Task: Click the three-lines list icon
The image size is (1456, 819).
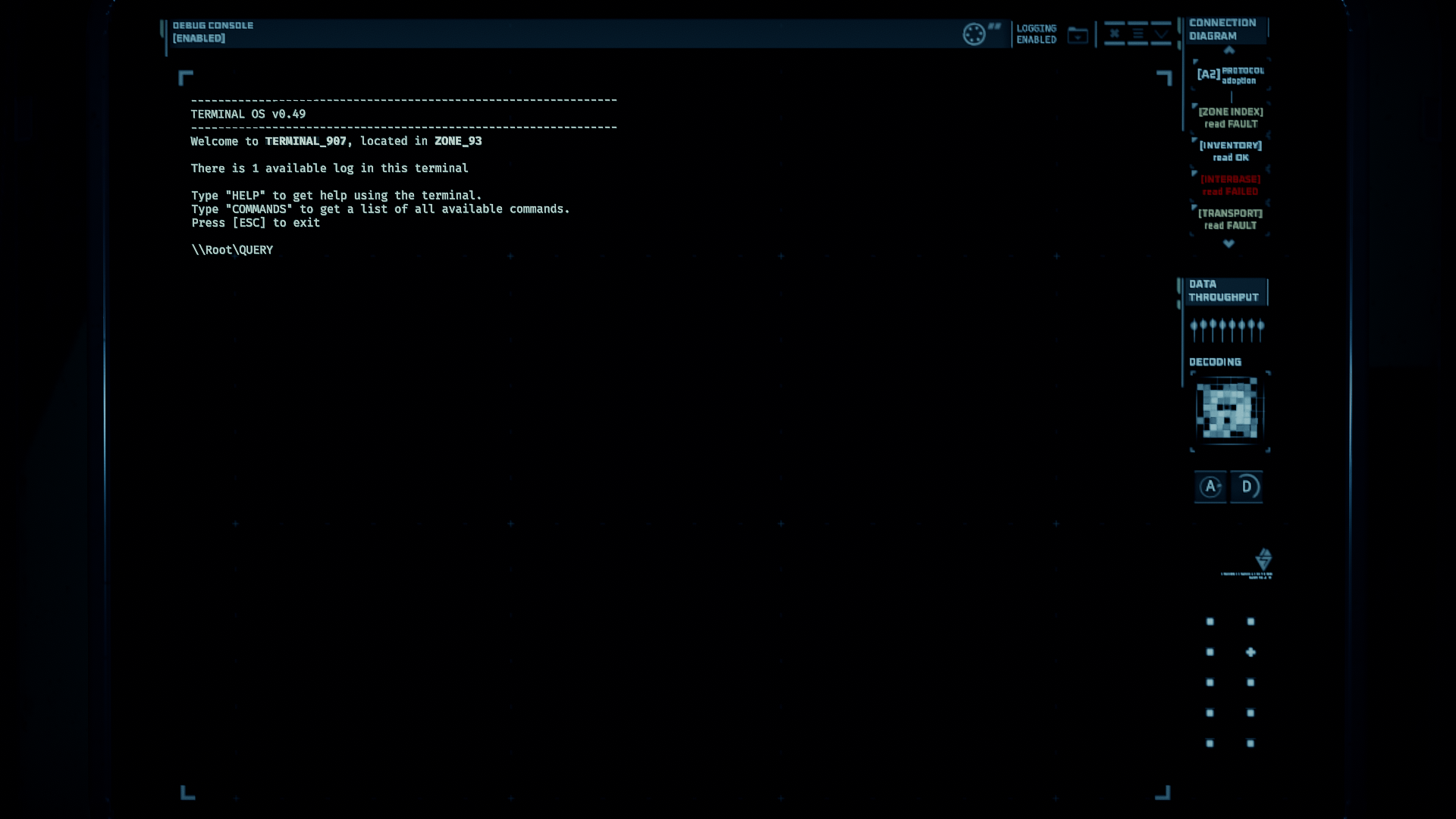Action: pos(1137,33)
